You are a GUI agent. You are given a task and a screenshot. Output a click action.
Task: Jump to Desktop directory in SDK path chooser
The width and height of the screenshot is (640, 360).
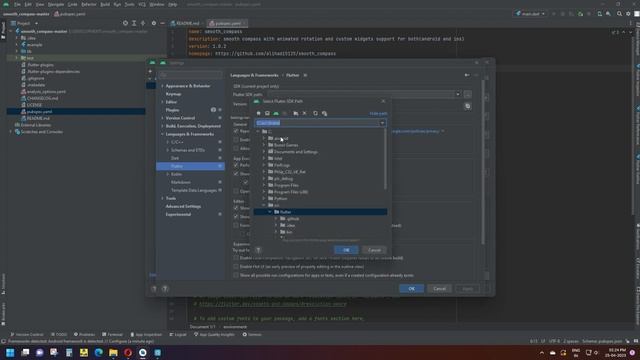(267, 113)
